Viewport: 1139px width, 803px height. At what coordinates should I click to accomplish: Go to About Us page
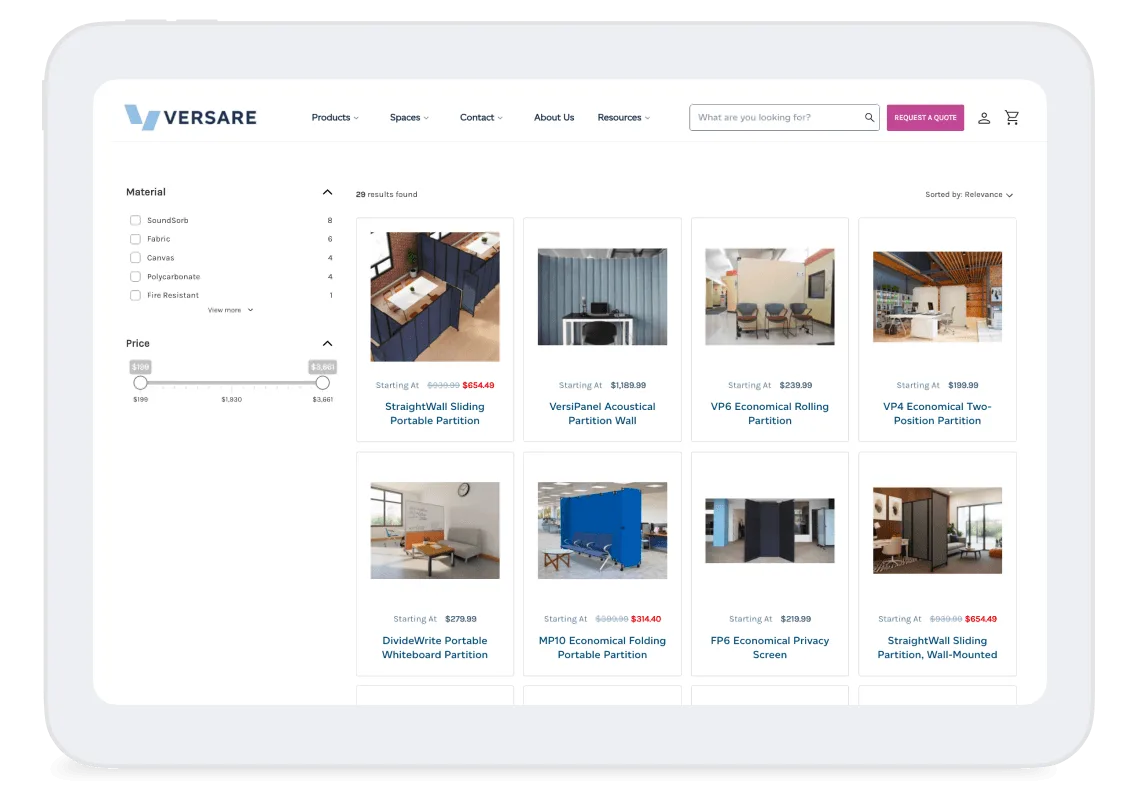pos(554,118)
